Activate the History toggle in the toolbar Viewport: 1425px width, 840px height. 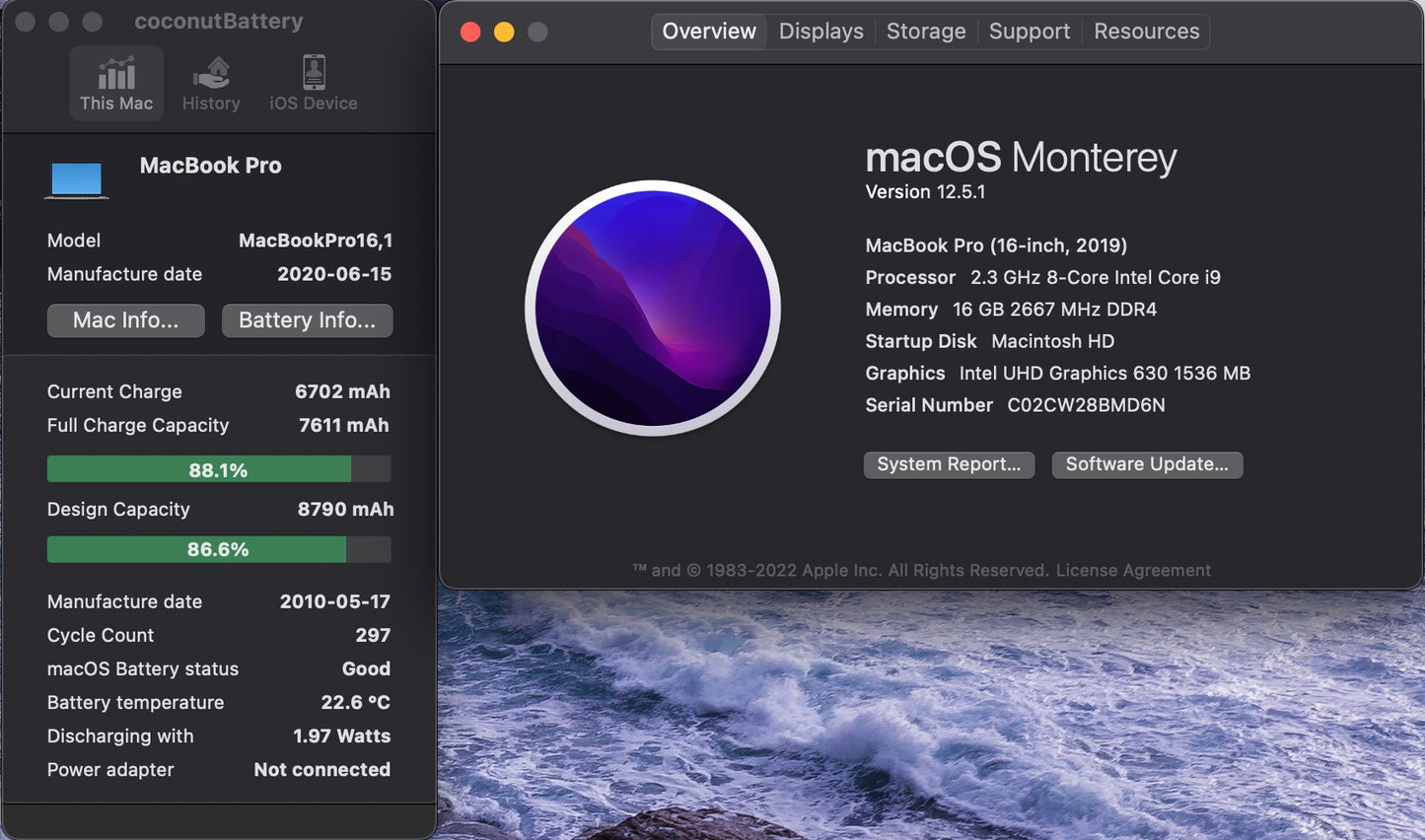pos(211,83)
